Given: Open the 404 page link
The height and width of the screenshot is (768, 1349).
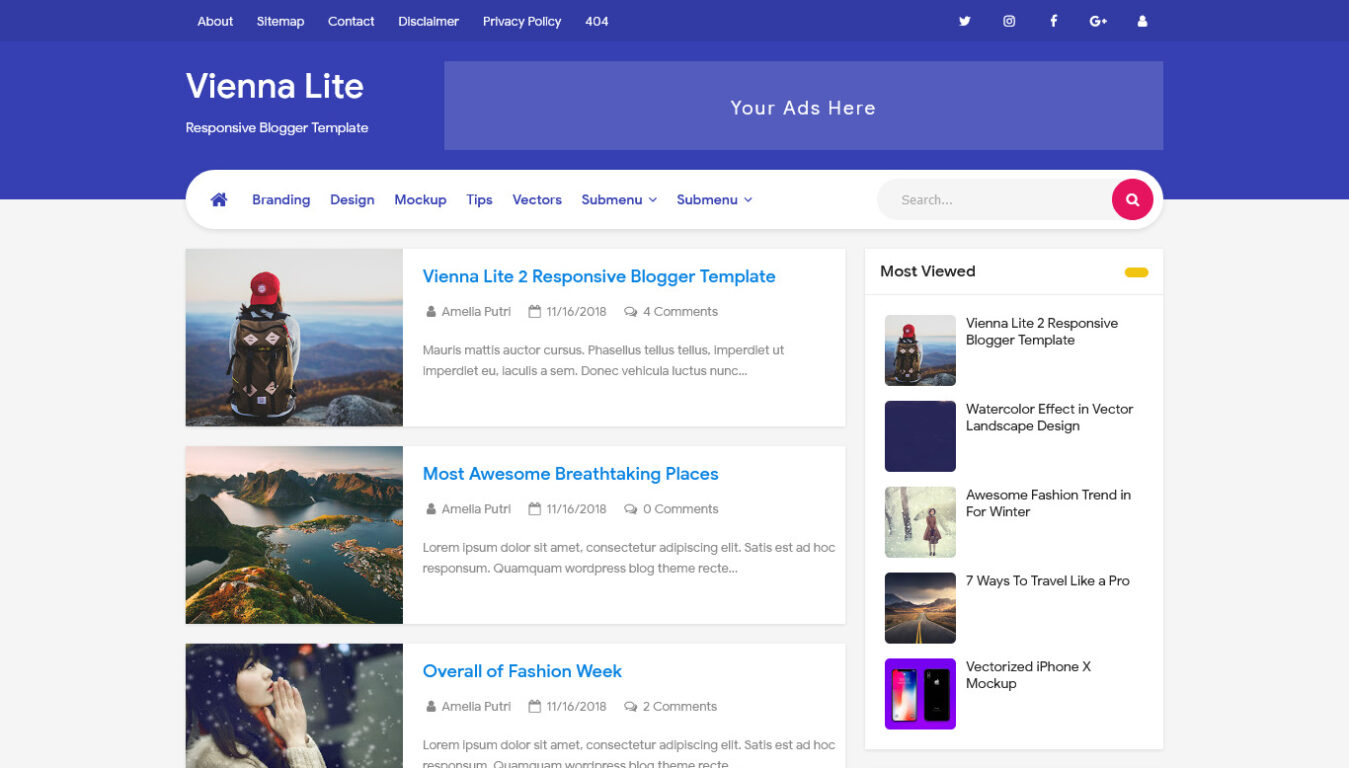Looking at the screenshot, I should [x=597, y=21].
